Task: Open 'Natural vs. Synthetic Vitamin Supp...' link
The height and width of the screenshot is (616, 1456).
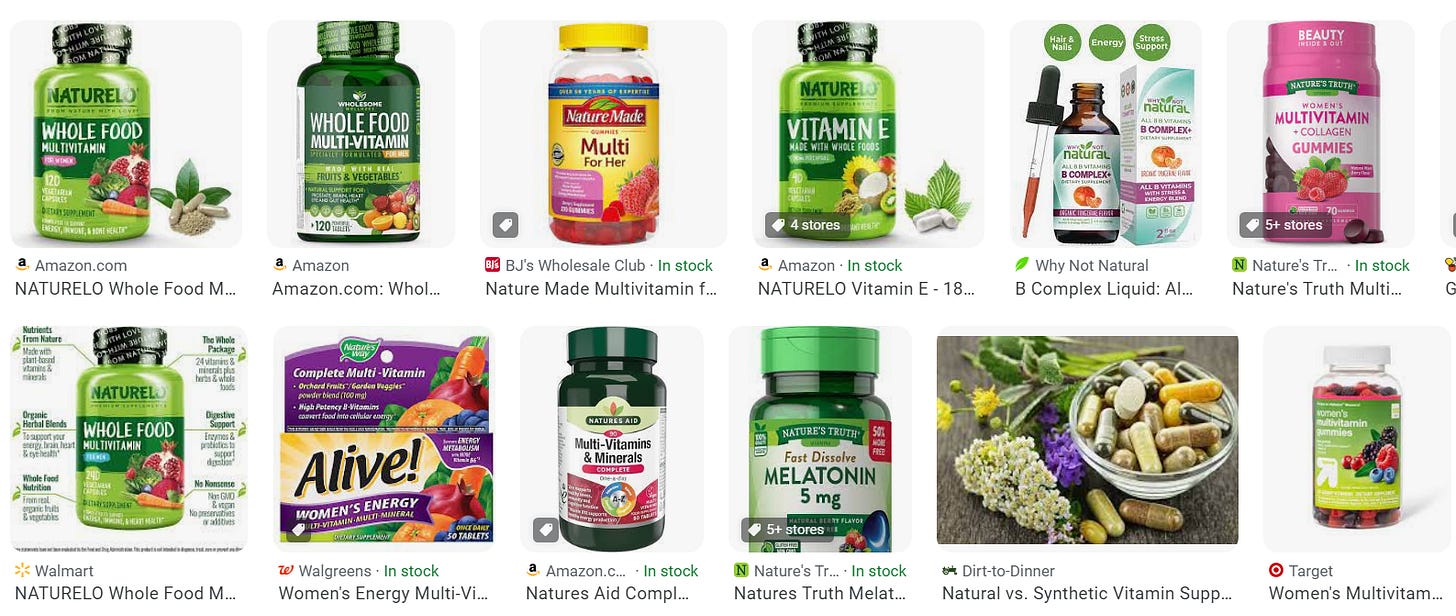Action: 1087,593
